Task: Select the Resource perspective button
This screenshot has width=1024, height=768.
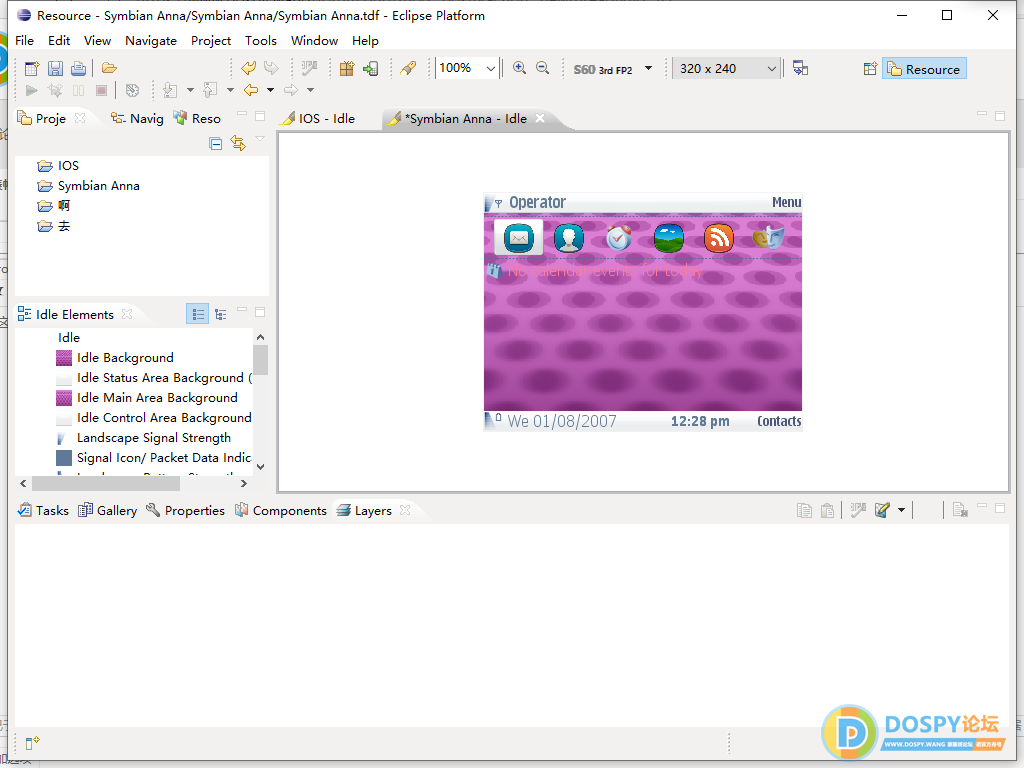Action: [x=924, y=69]
